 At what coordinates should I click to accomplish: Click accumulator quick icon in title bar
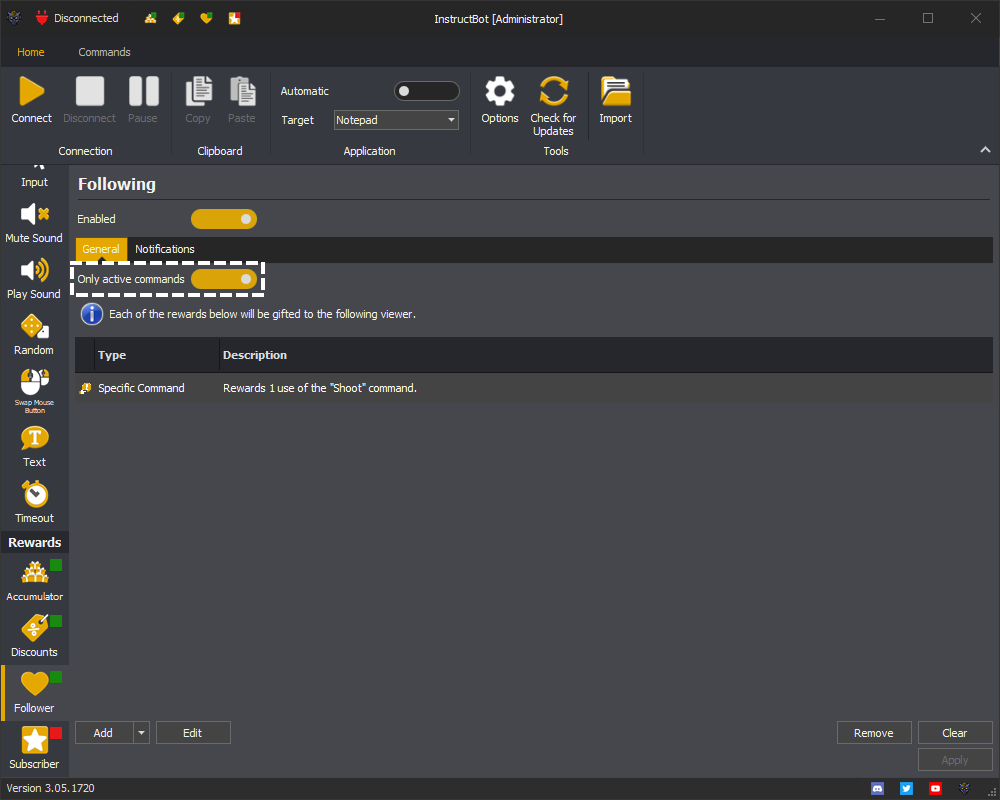[x=151, y=19]
